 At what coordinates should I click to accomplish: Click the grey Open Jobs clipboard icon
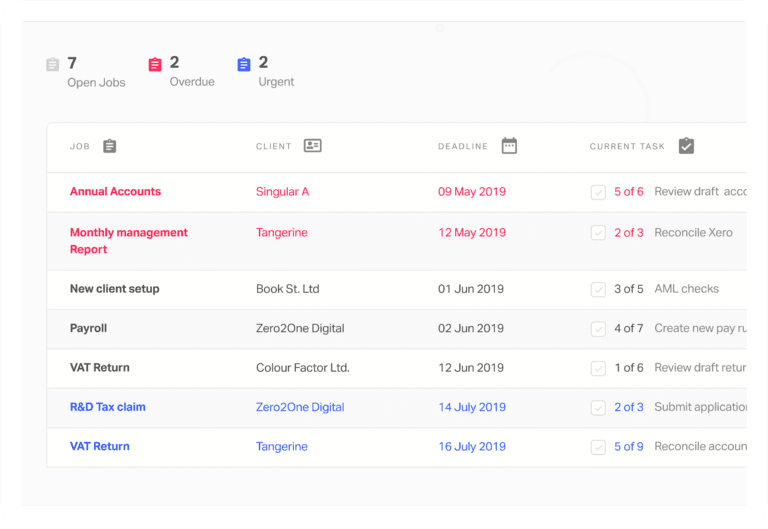[52, 64]
